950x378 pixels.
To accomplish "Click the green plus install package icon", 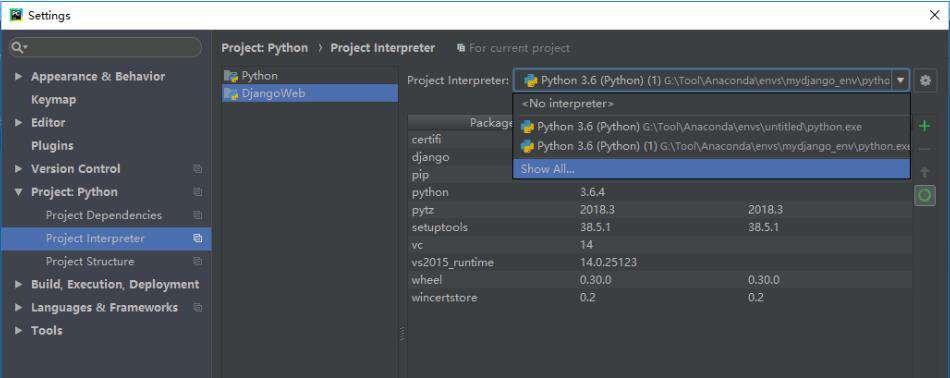I will (925, 126).
